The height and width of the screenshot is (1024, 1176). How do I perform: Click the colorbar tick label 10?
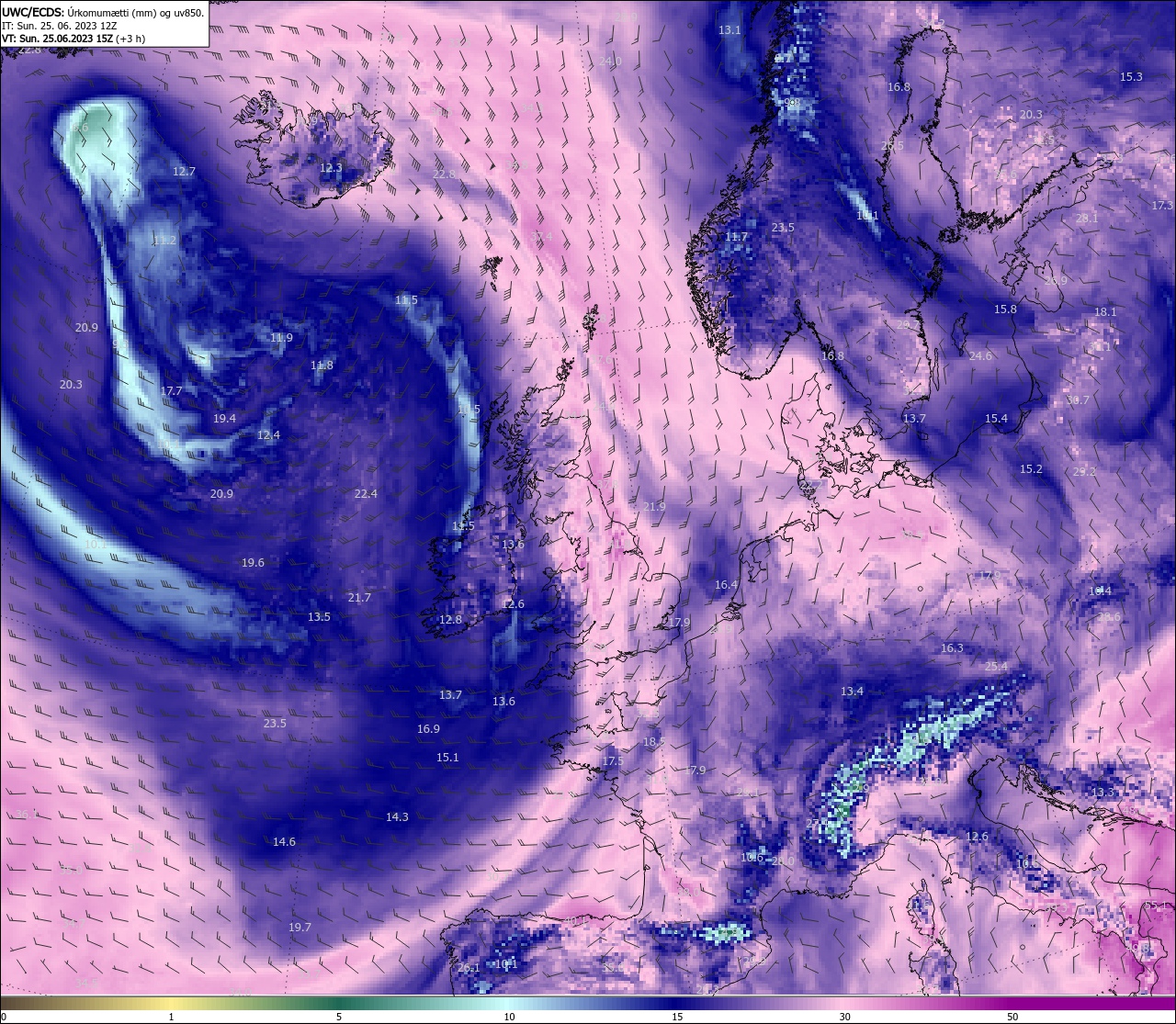point(509,1017)
